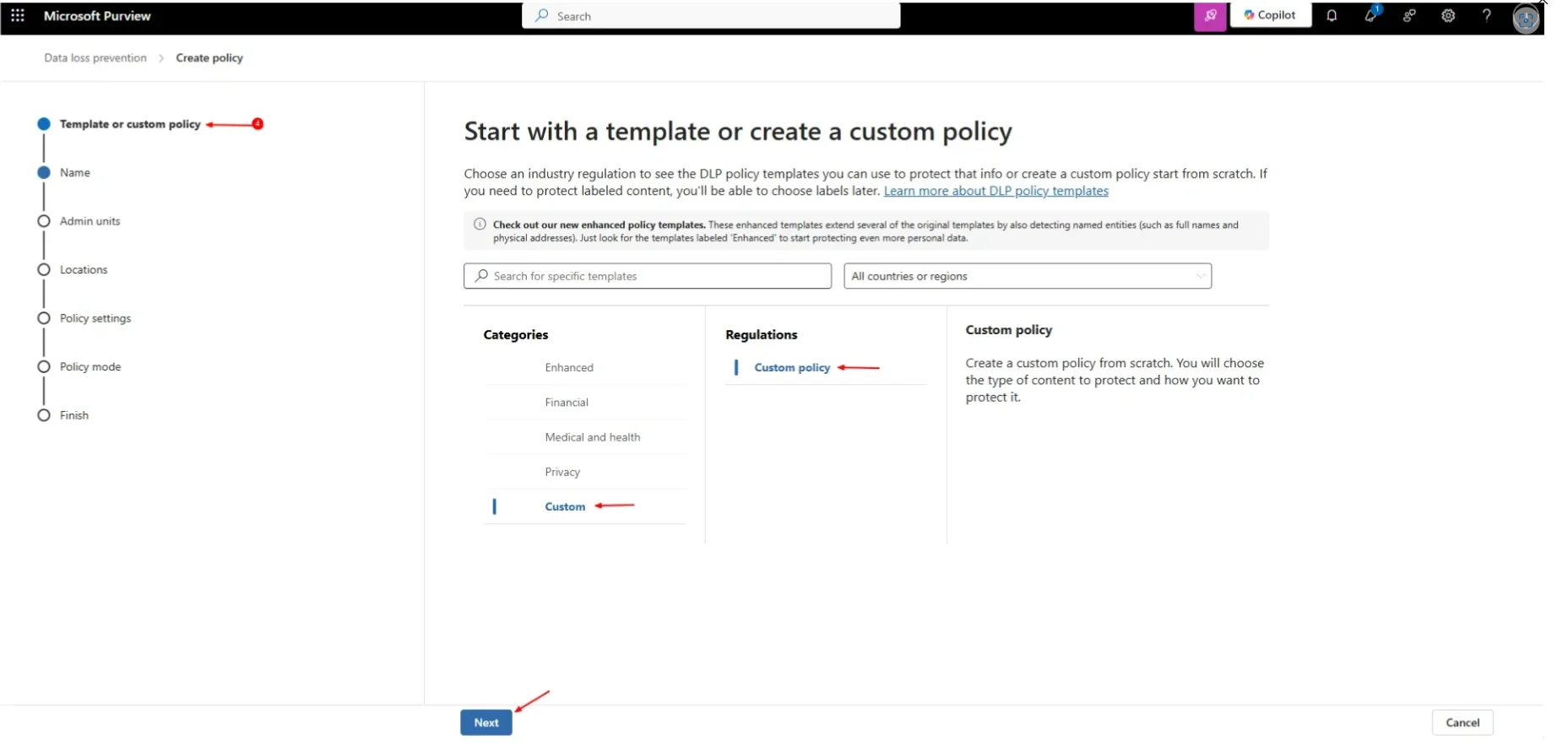This screenshot has height=747, width=1568.
Task: Click the Create policy breadcrumb text
Action: [209, 58]
